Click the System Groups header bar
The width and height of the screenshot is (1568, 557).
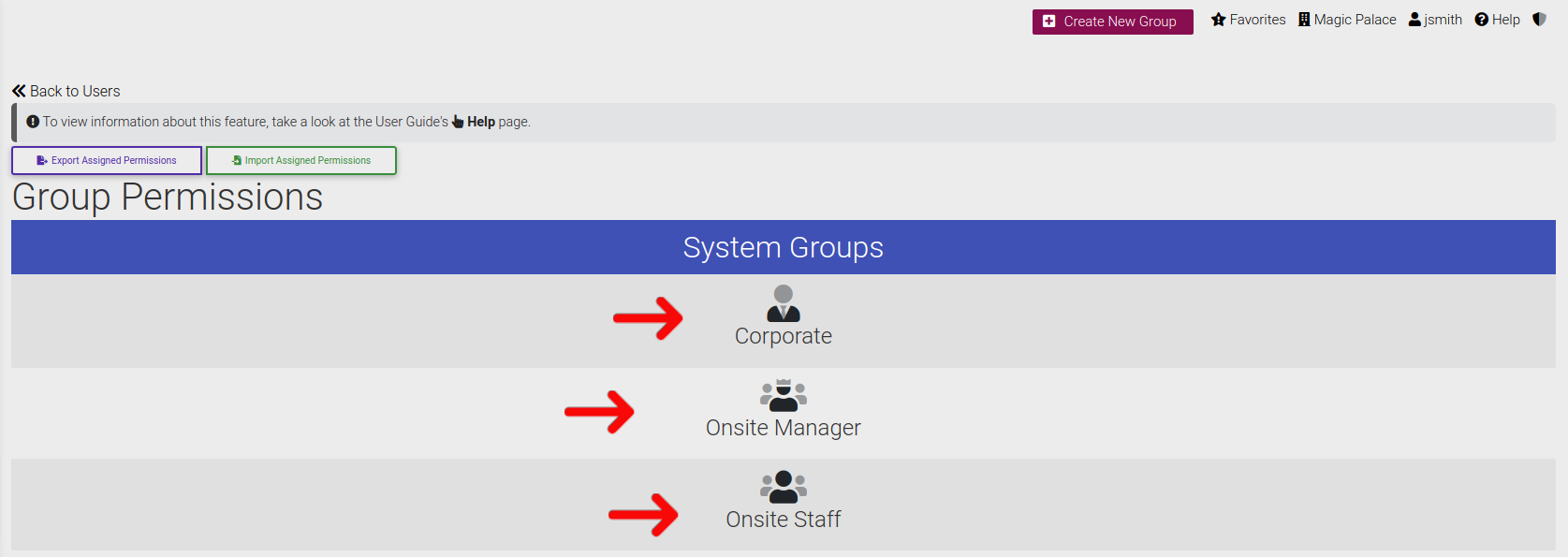tap(784, 247)
